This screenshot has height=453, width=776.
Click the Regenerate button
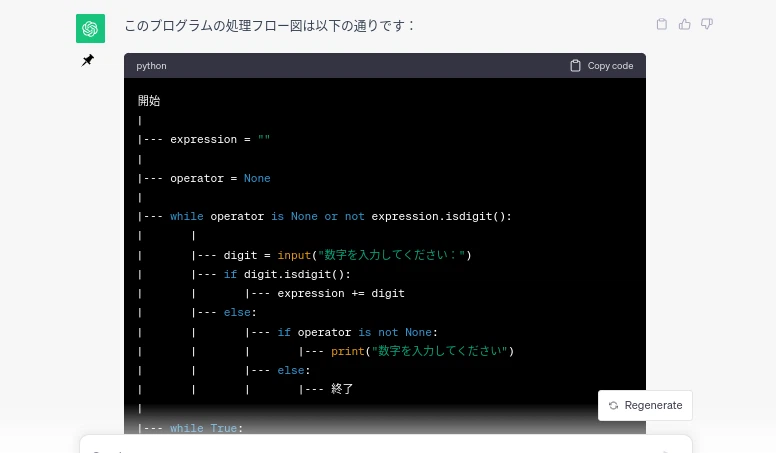pyautogui.click(x=645, y=405)
